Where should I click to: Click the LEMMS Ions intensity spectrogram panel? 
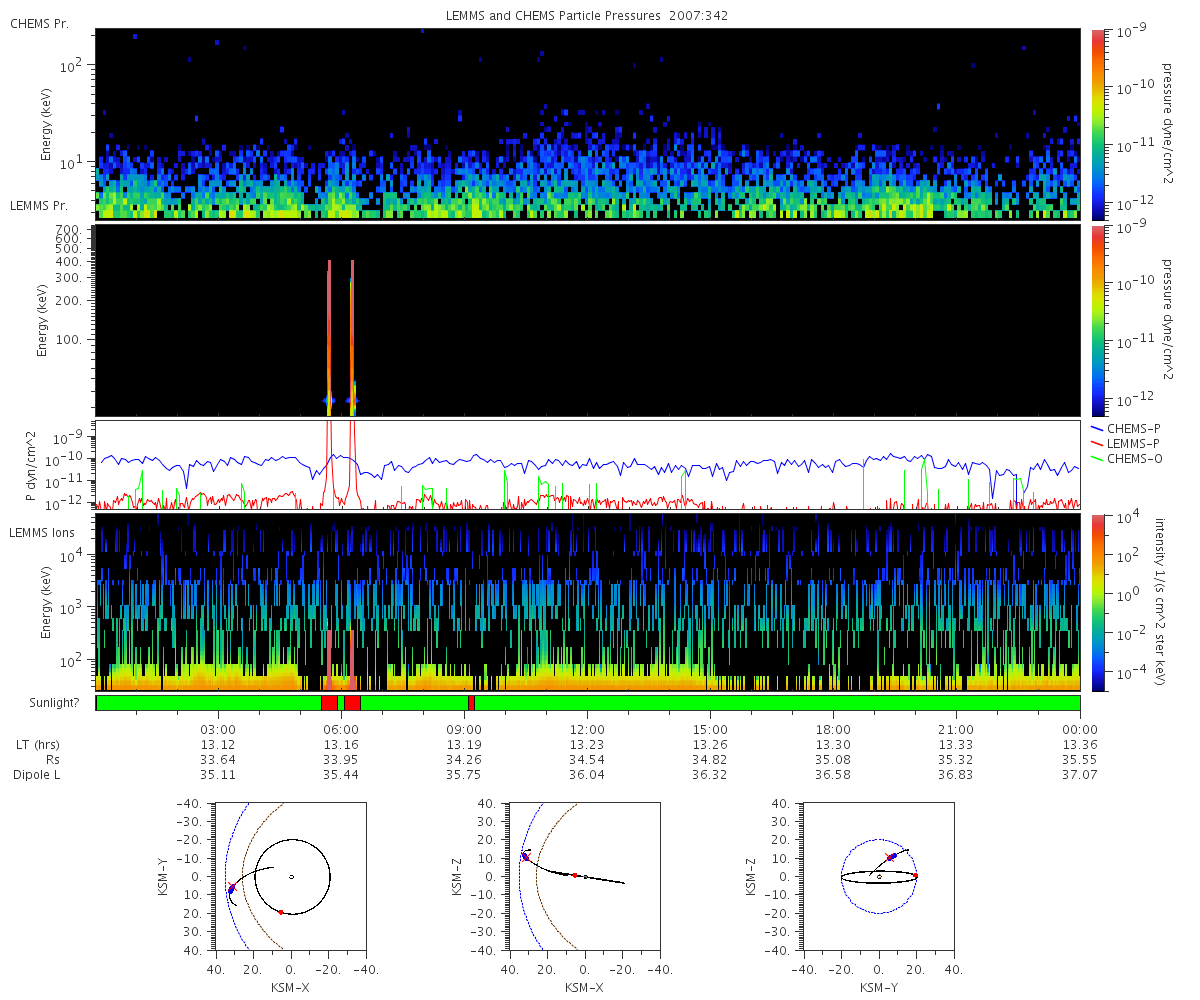(x=588, y=602)
